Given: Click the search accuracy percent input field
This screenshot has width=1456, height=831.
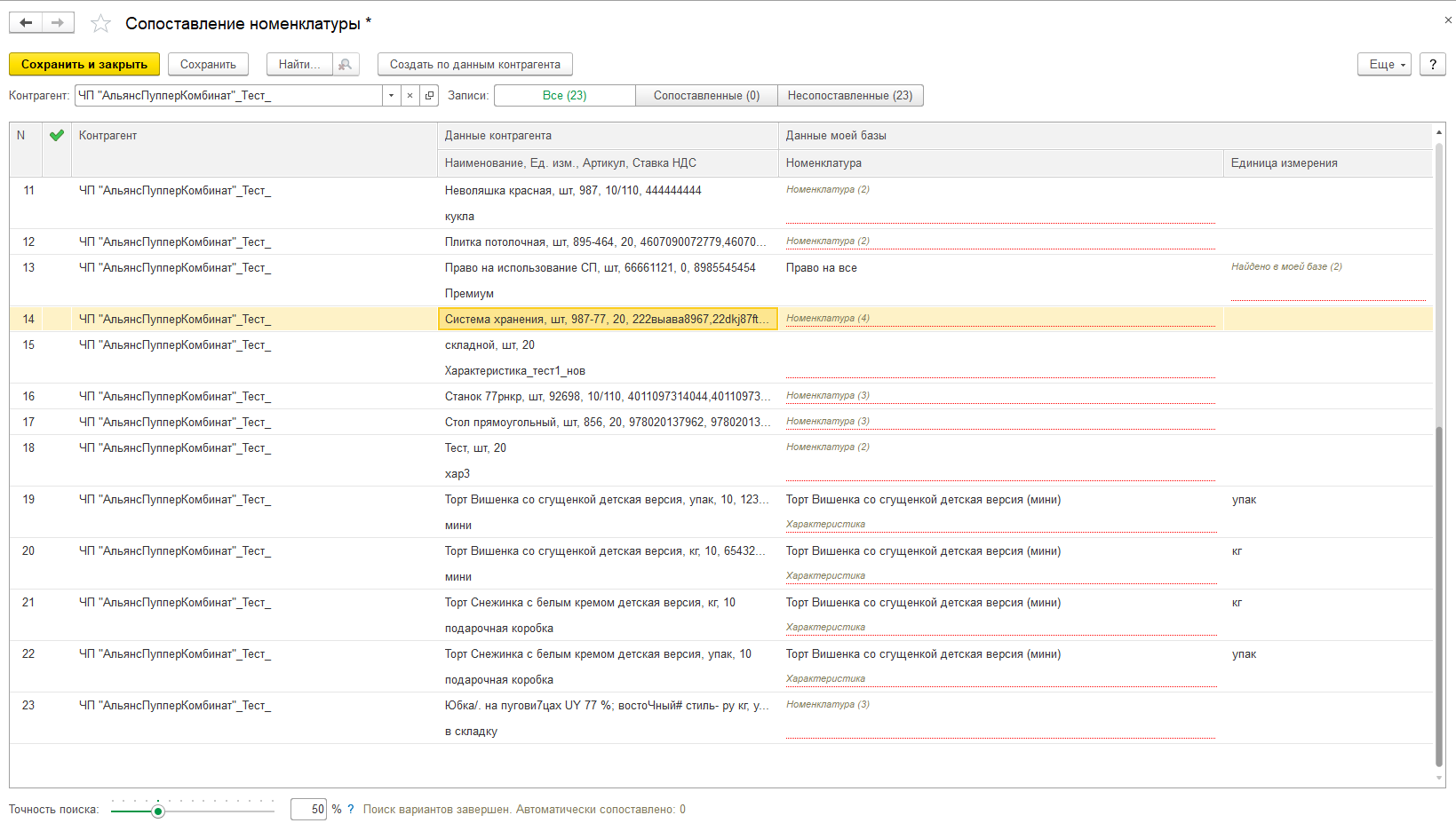Looking at the screenshot, I should point(309,810).
